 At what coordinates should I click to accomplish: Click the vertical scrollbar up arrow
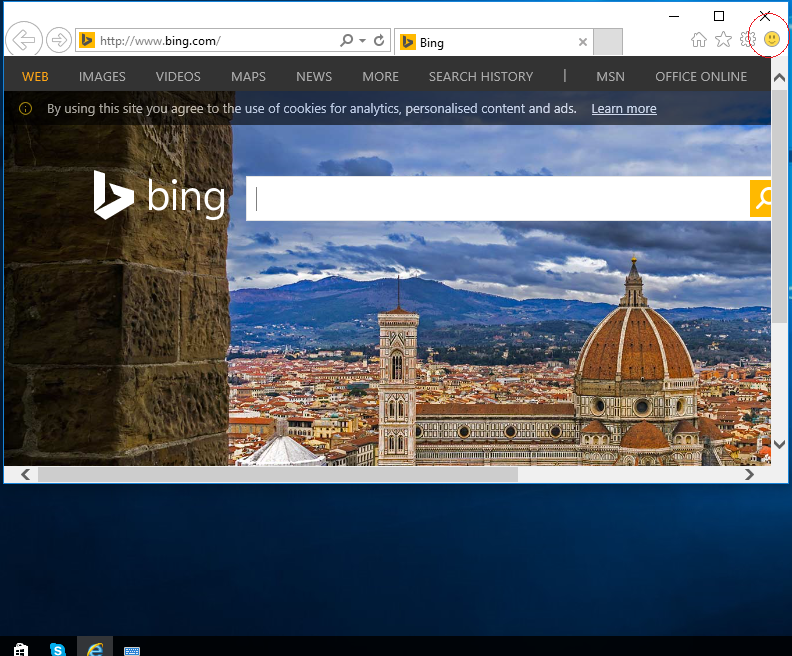[x=779, y=77]
